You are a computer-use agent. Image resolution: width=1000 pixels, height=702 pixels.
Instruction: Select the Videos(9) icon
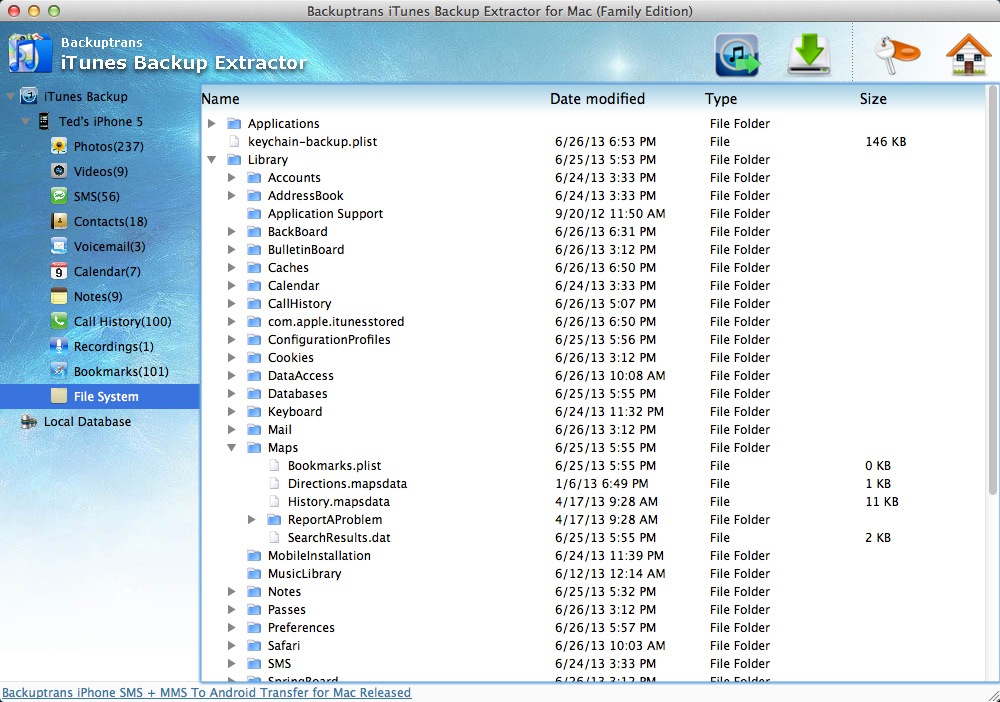(x=59, y=172)
